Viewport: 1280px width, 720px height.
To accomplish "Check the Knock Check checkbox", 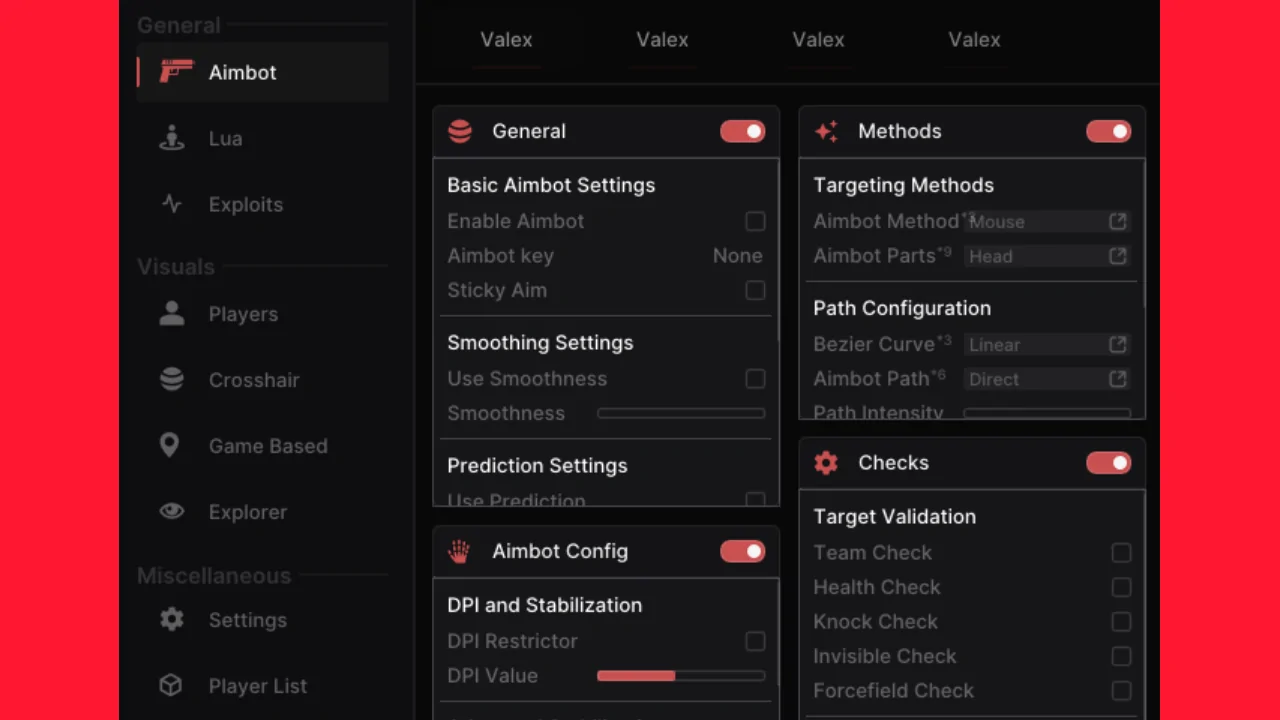I will [x=1121, y=622].
